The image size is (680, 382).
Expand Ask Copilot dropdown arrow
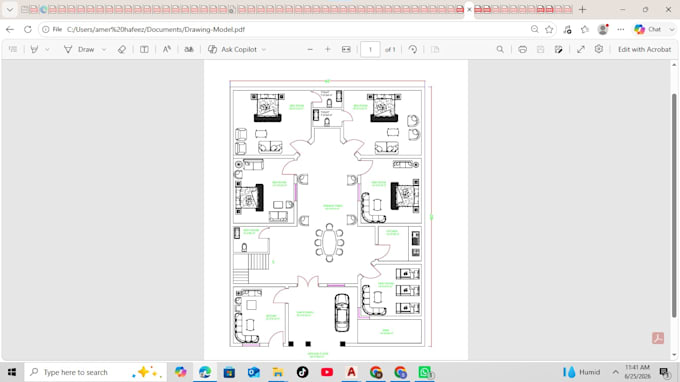click(x=264, y=49)
